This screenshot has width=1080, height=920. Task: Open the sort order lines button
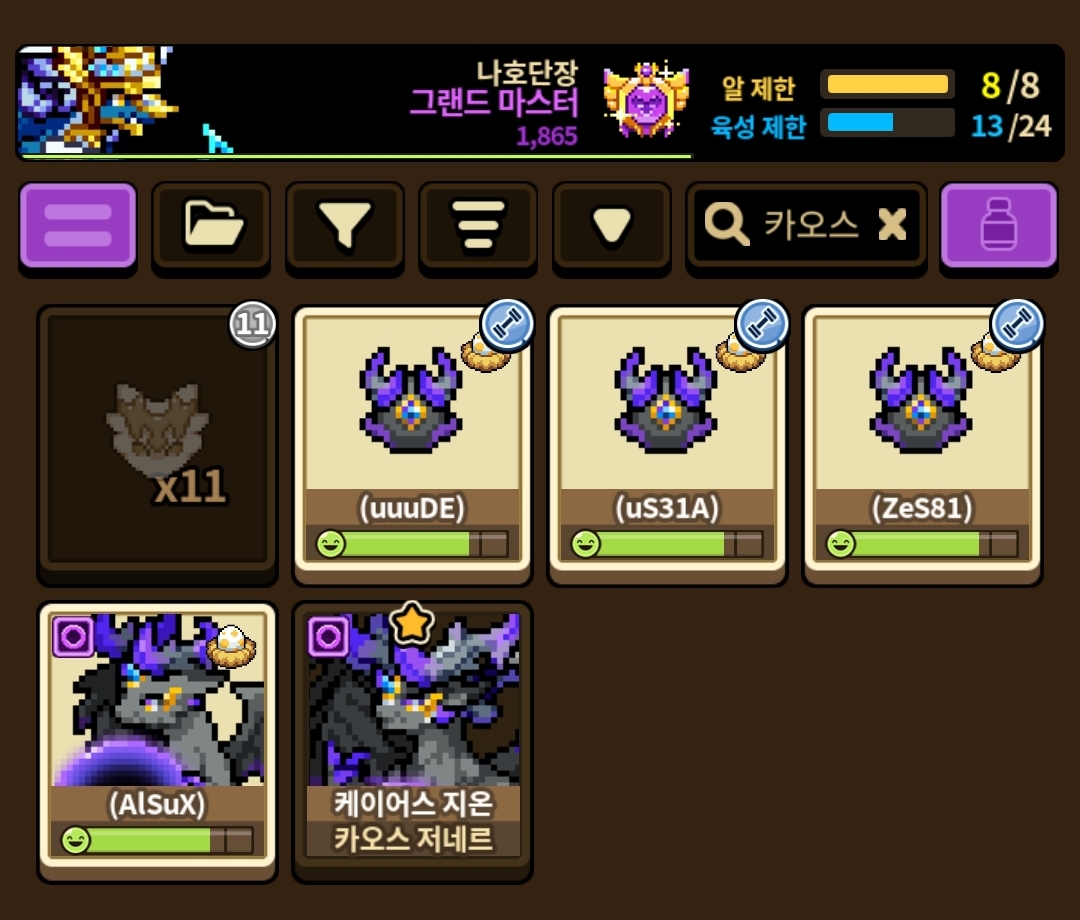pyautogui.click(x=478, y=225)
